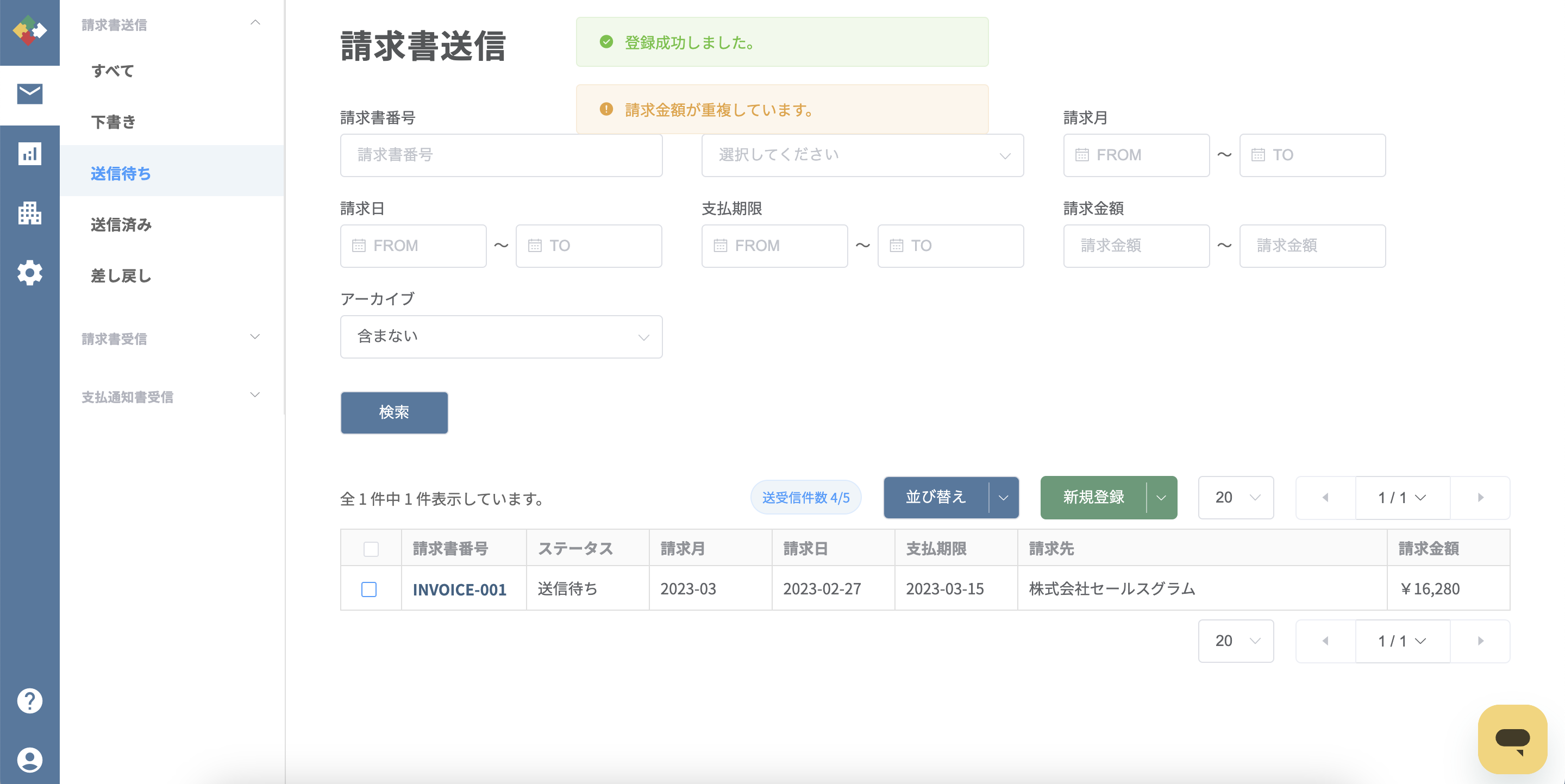Click the calendar icon in 請求月 TO
The width and height of the screenshot is (1565, 784).
point(1258,155)
